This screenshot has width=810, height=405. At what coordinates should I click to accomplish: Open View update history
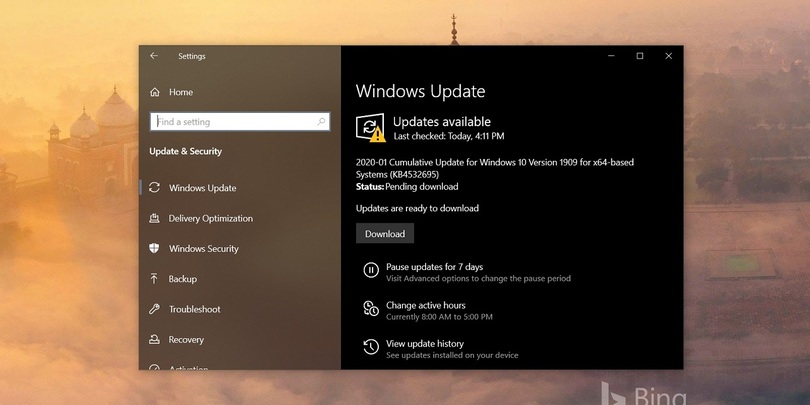[425, 344]
